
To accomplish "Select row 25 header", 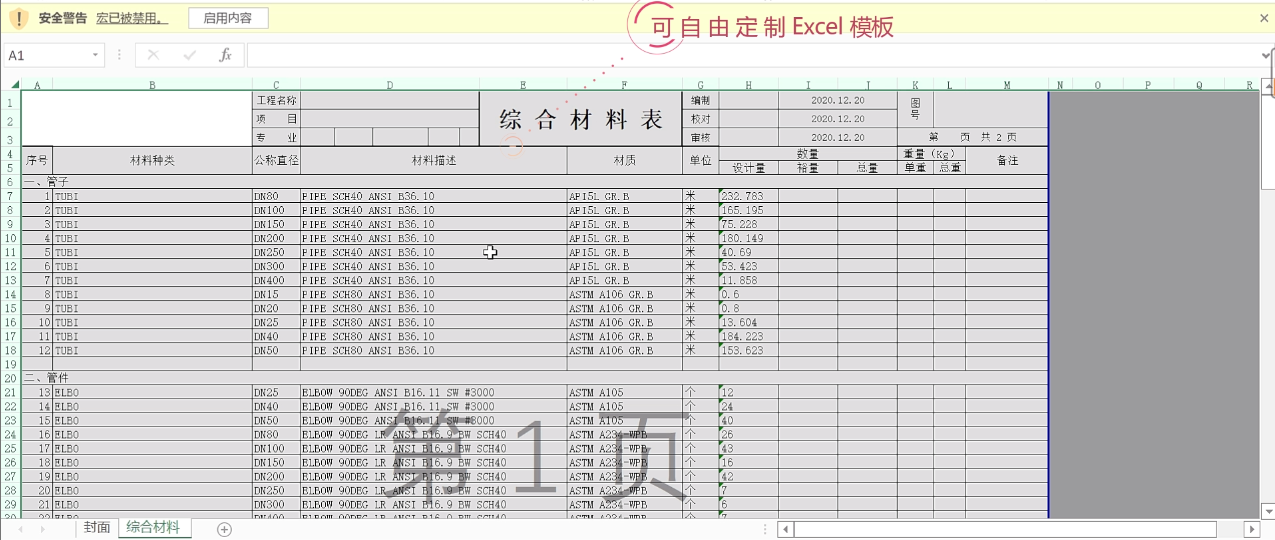I will tap(10, 448).
